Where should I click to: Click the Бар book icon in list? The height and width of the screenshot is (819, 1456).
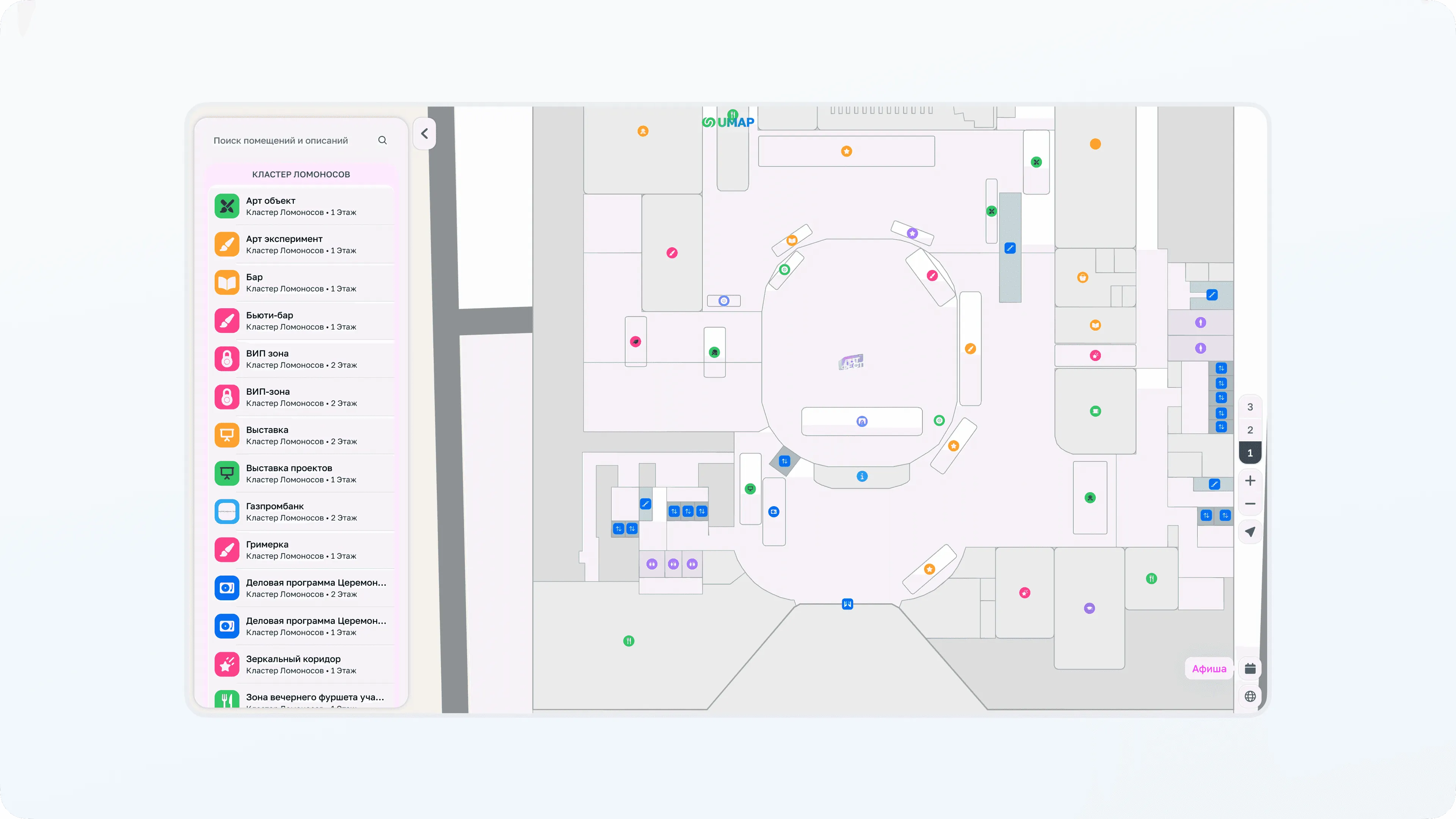tap(227, 282)
